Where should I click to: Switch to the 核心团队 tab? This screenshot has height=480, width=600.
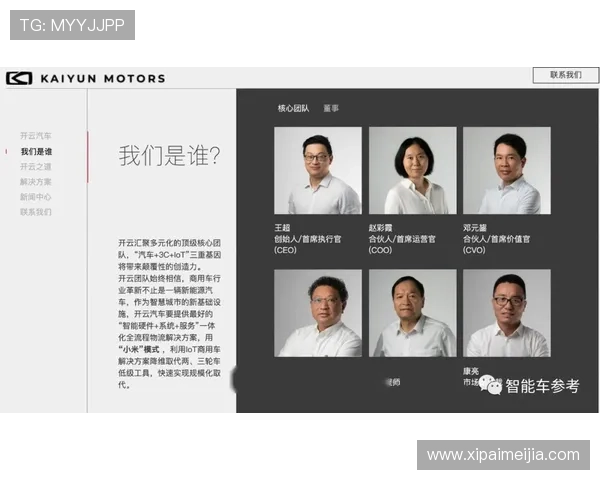coord(293,108)
